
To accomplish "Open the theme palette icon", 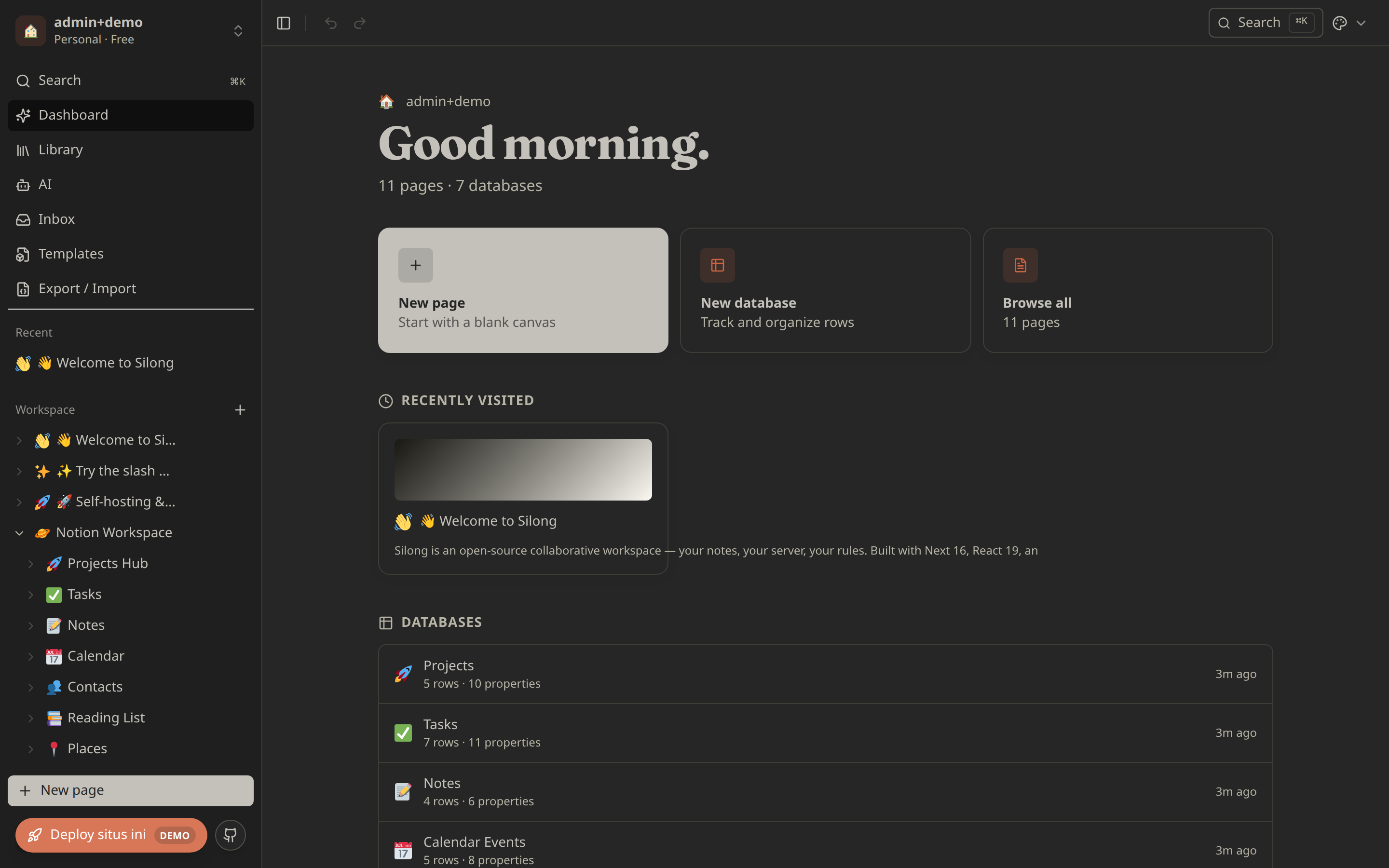I will click(x=1340, y=23).
